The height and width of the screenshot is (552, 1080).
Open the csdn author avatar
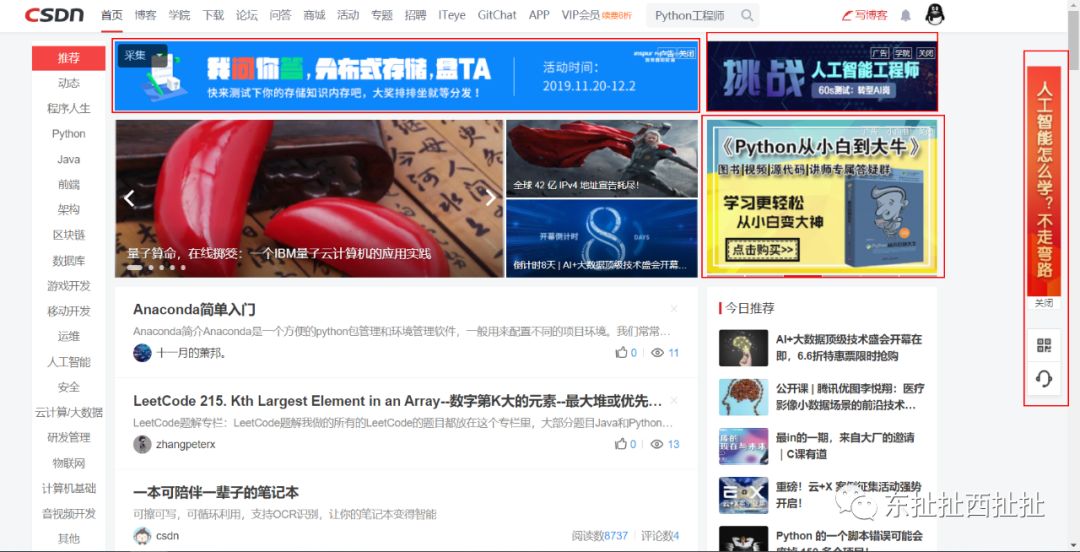pyautogui.click(x=142, y=535)
